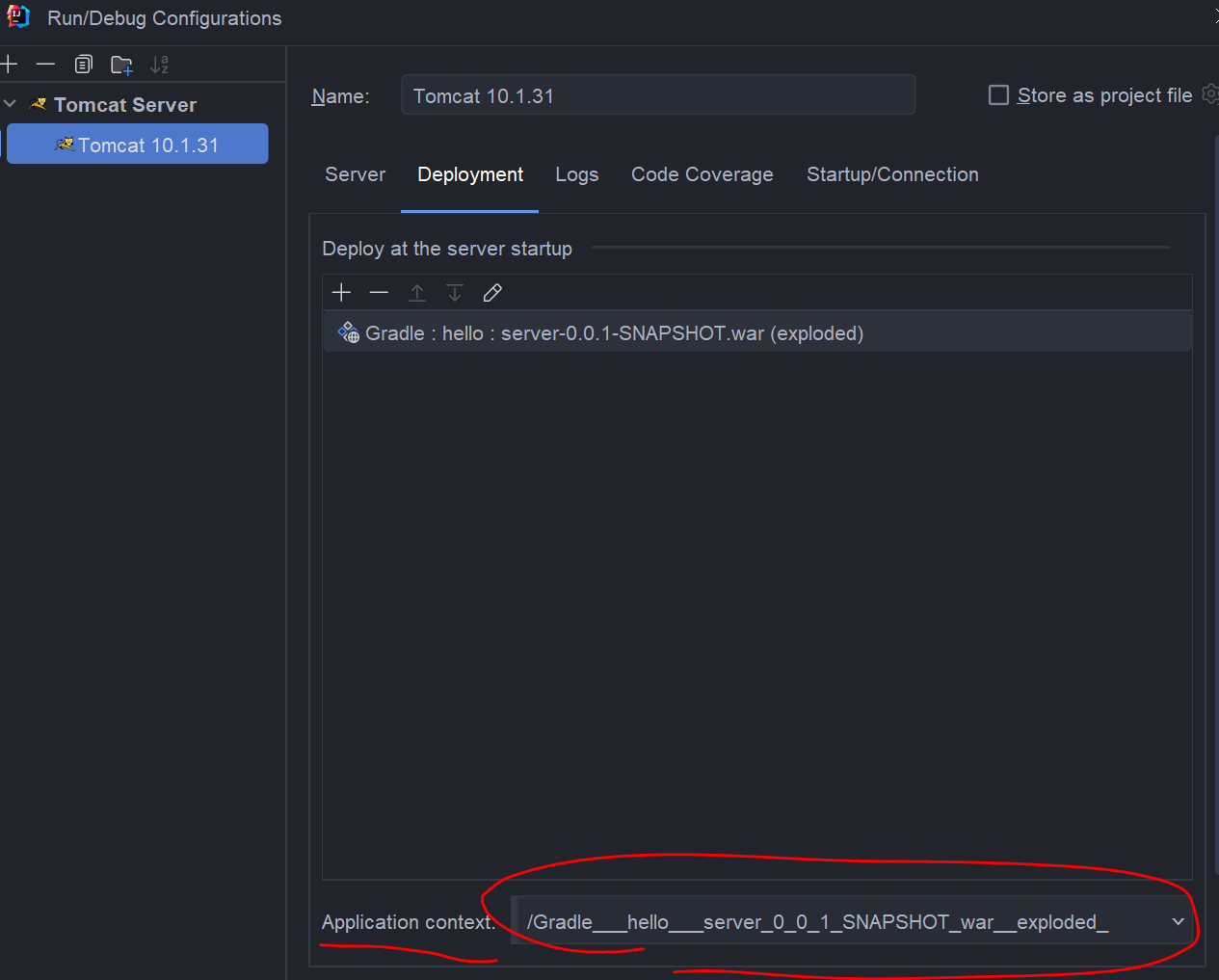This screenshot has height=980, width=1219.
Task: Sort configurations alphabetically
Action: coord(160,66)
